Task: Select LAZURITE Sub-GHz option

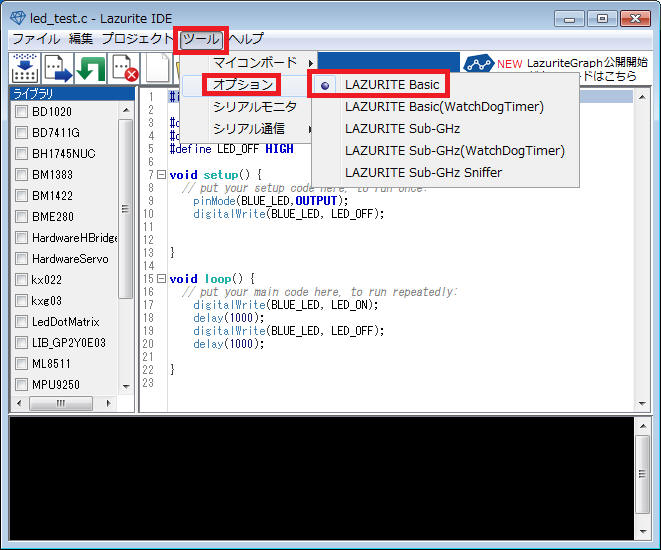Action: point(402,129)
